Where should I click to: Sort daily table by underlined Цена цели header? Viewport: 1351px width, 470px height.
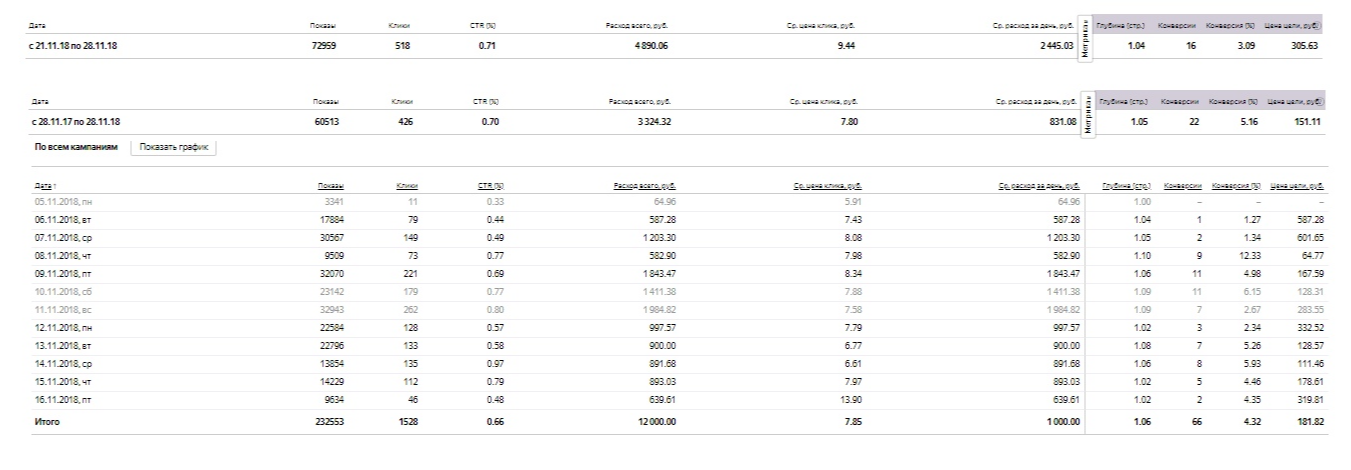tap(1298, 185)
